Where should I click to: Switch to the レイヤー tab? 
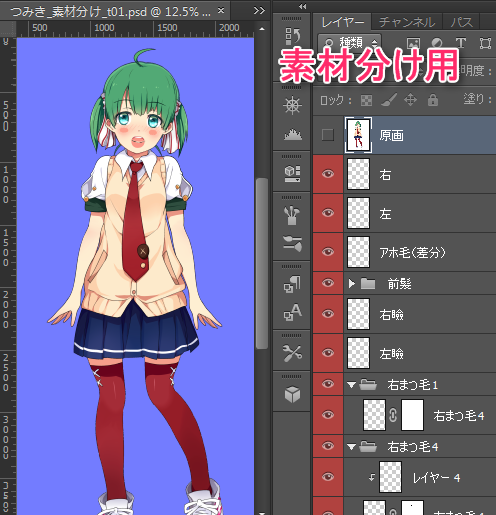342,22
